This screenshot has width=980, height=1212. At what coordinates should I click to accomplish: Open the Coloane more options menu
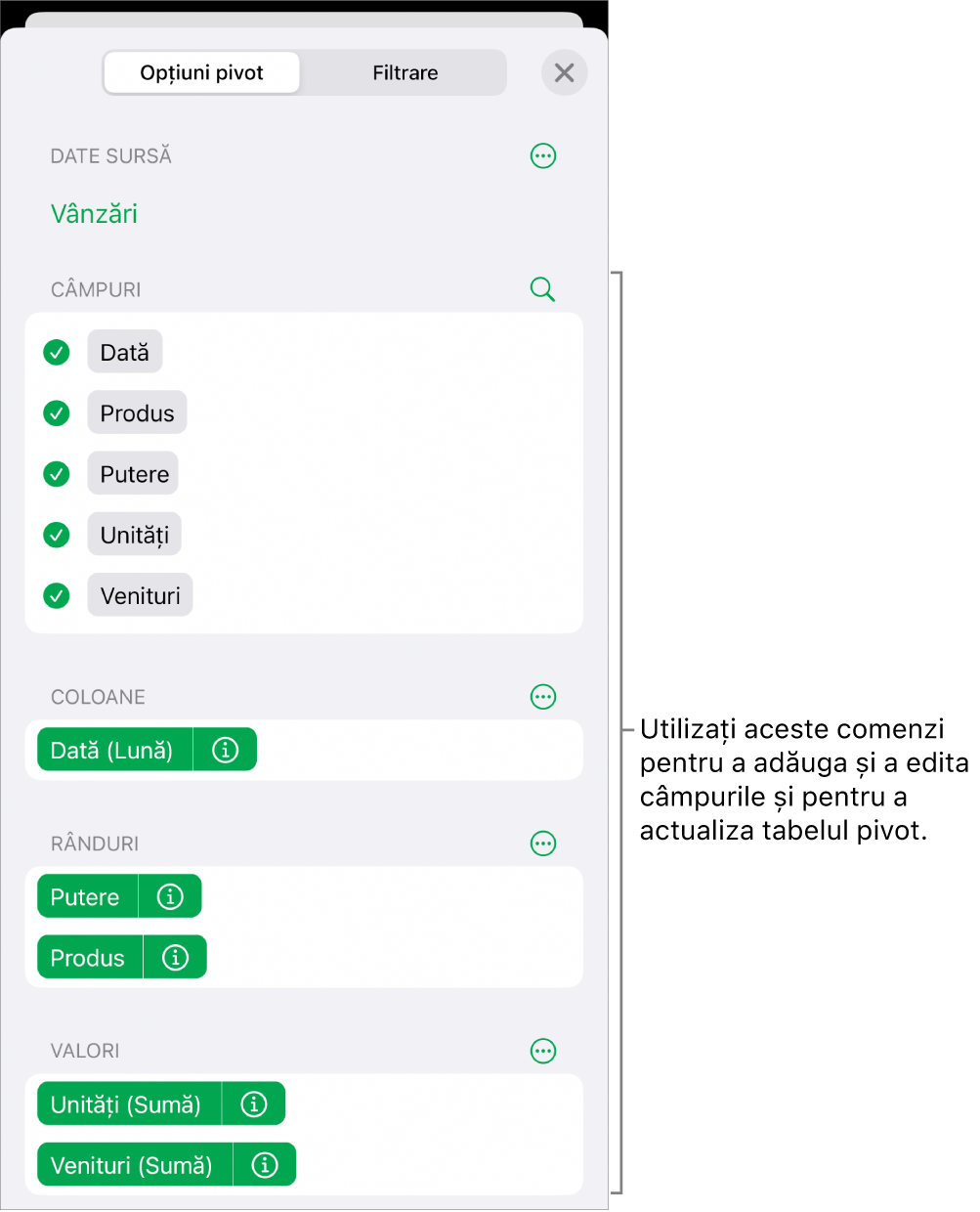pos(543,697)
